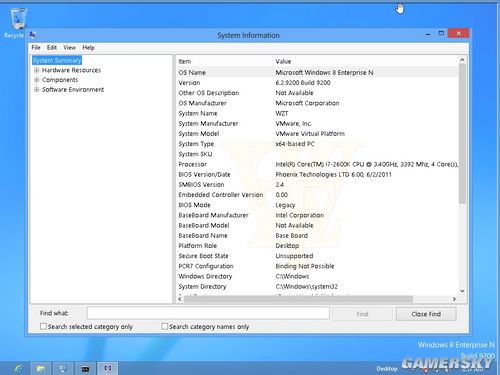Expand the Components tree node
The width and height of the screenshot is (500, 375).
(x=37, y=80)
